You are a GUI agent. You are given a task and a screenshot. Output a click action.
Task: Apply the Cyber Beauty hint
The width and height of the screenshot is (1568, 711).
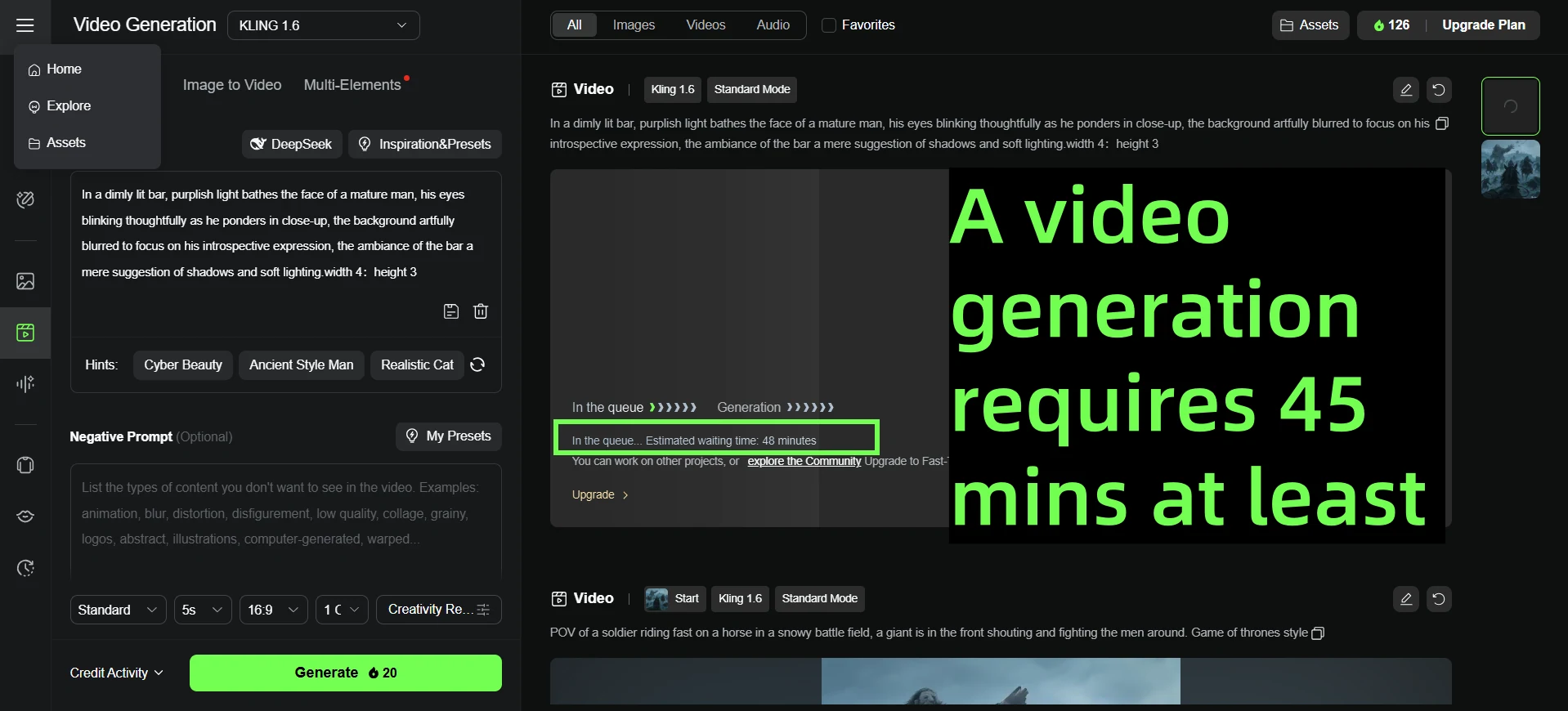(x=183, y=365)
